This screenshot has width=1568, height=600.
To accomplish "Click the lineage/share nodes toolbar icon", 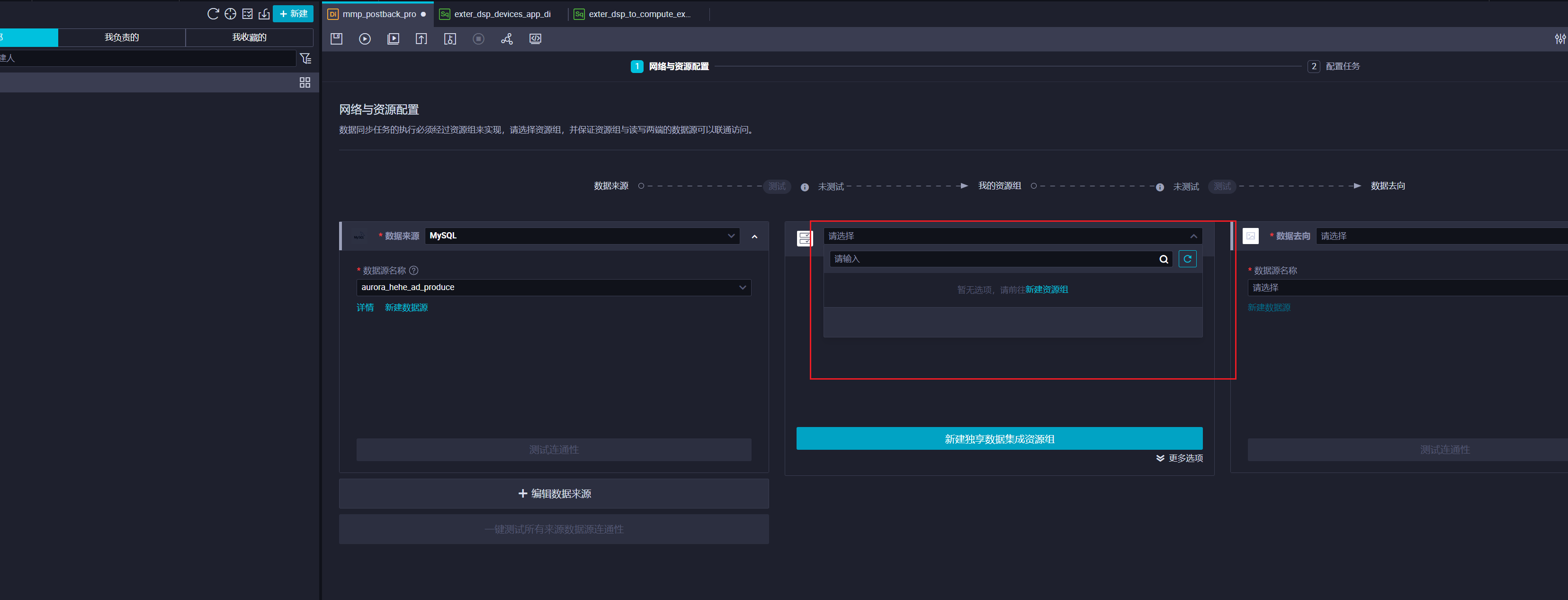I will 506,39.
